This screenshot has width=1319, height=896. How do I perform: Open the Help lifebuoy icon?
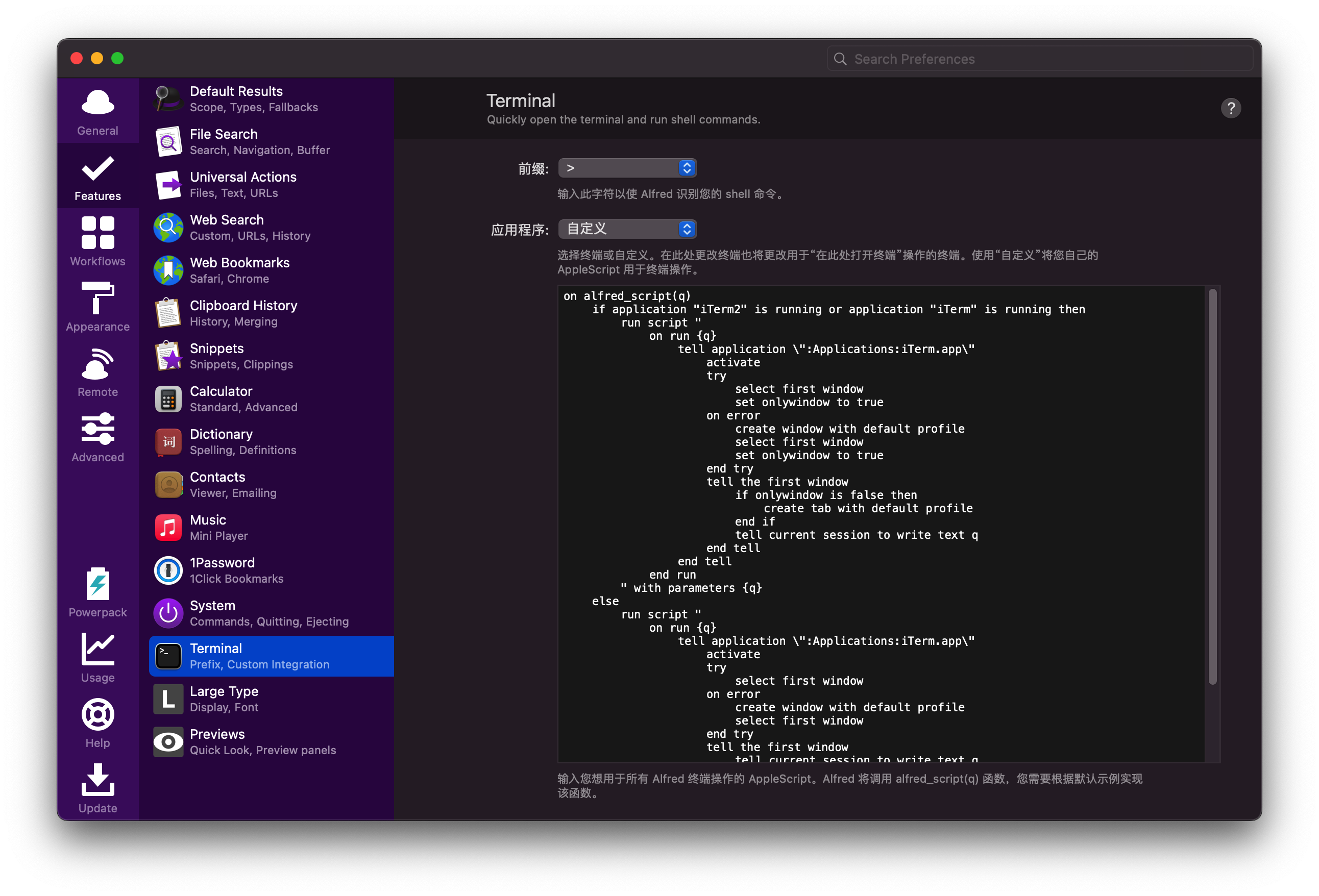(x=97, y=714)
